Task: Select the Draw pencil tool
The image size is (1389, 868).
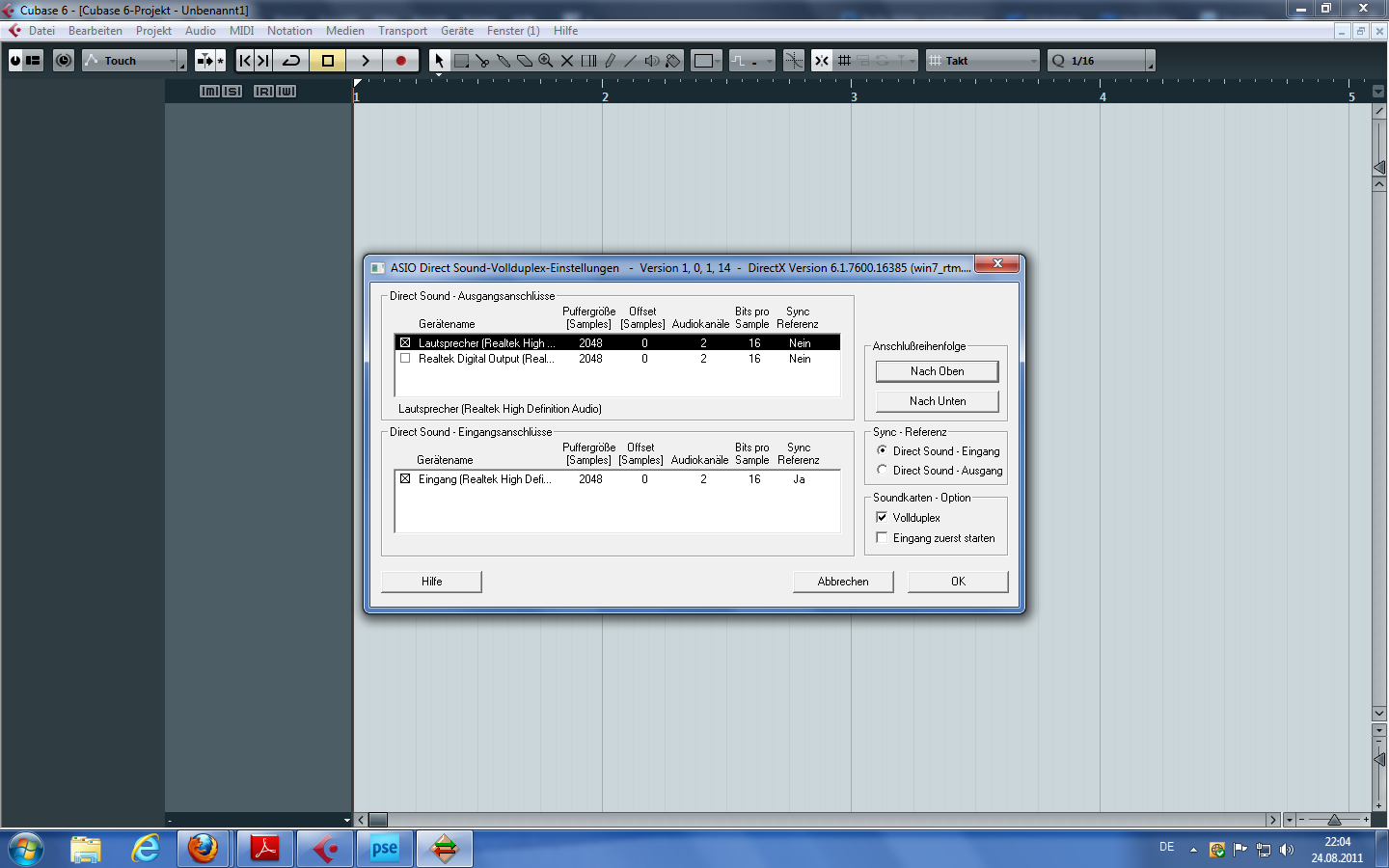Action: (x=610, y=61)
